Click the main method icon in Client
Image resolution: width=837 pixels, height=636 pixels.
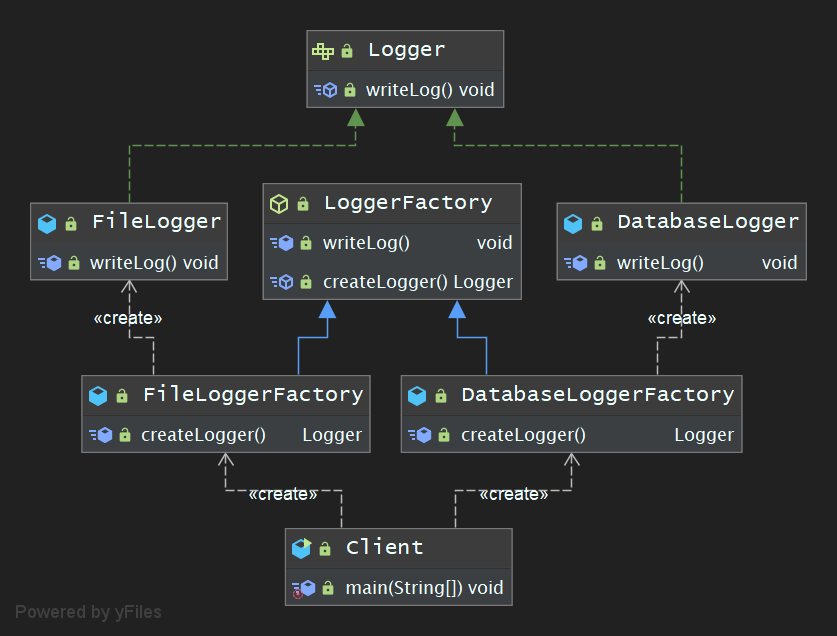[x=303, y=588]
